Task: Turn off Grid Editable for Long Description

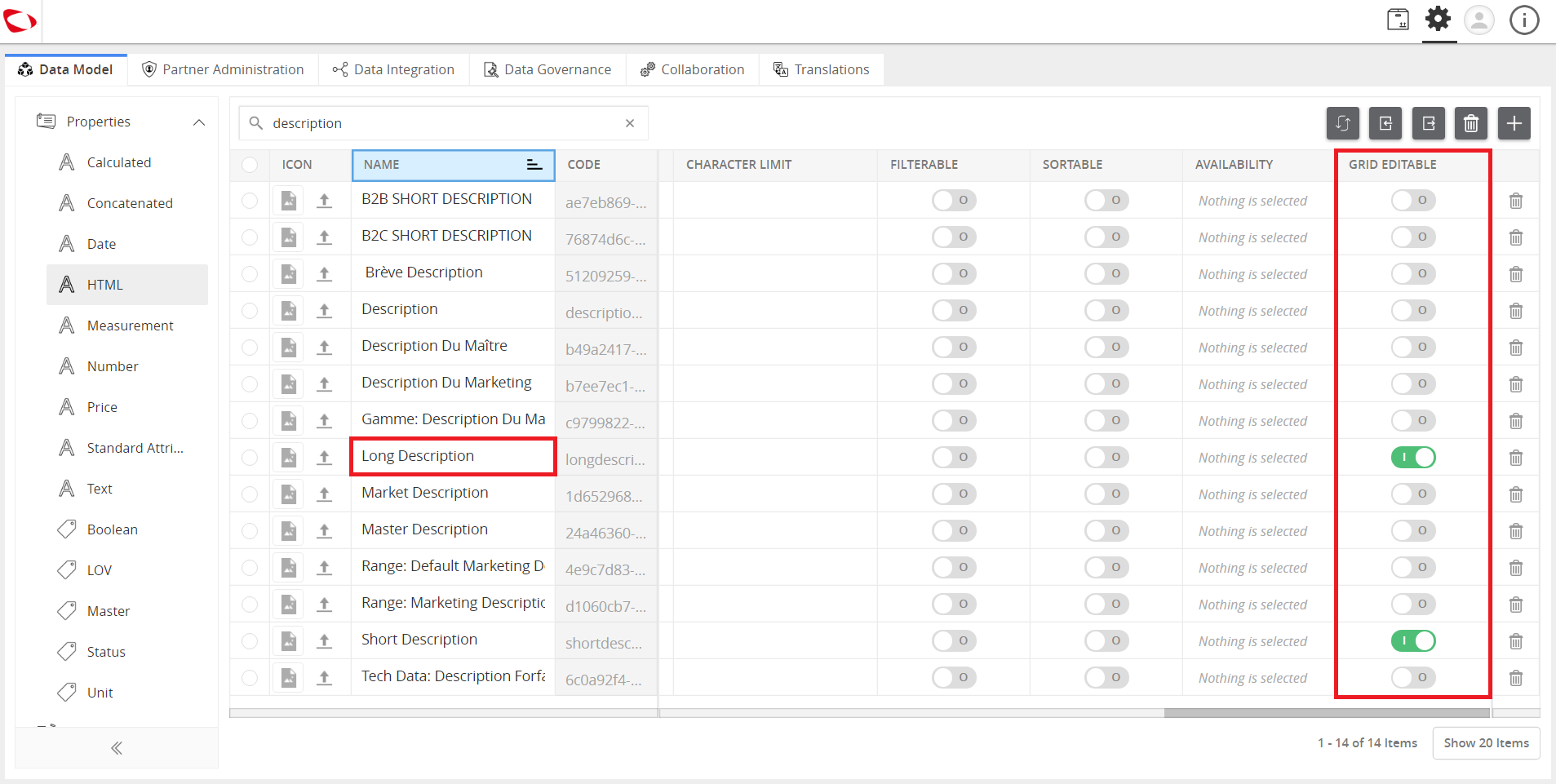Action: click(1413, 457)
